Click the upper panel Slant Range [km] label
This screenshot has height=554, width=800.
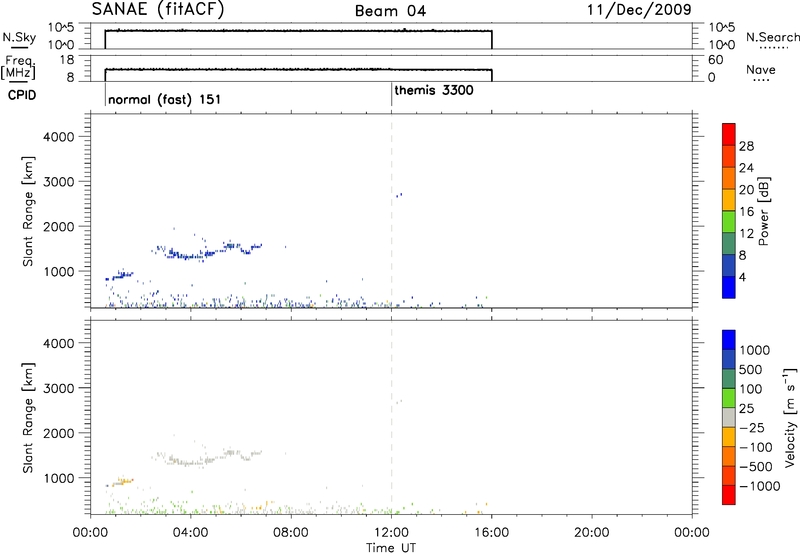[x=28, y=211]
